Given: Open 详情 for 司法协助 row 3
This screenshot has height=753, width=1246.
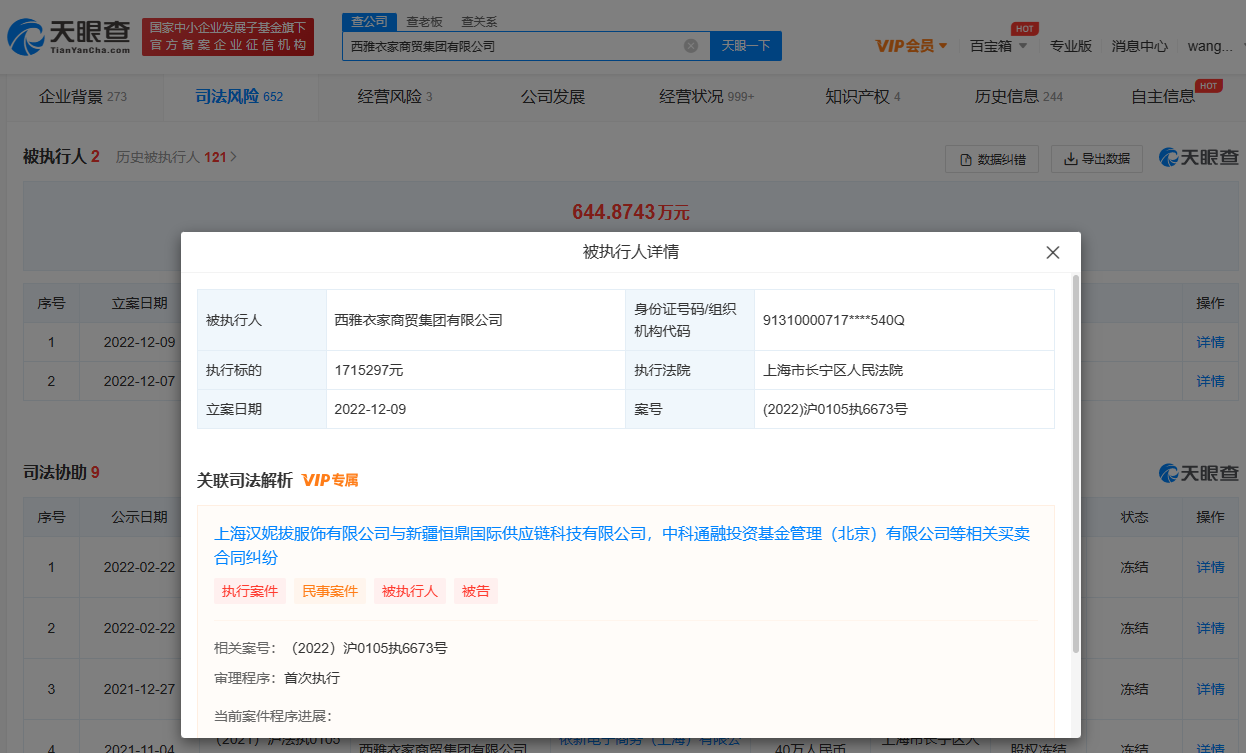Looking at the screenshot, I should click(x=1210, y=689).
